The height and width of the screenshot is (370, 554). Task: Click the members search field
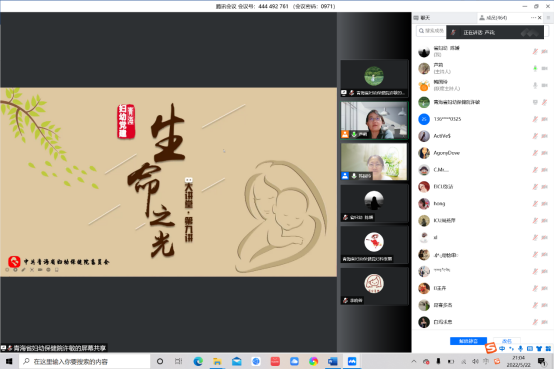[x=431, y=31]
